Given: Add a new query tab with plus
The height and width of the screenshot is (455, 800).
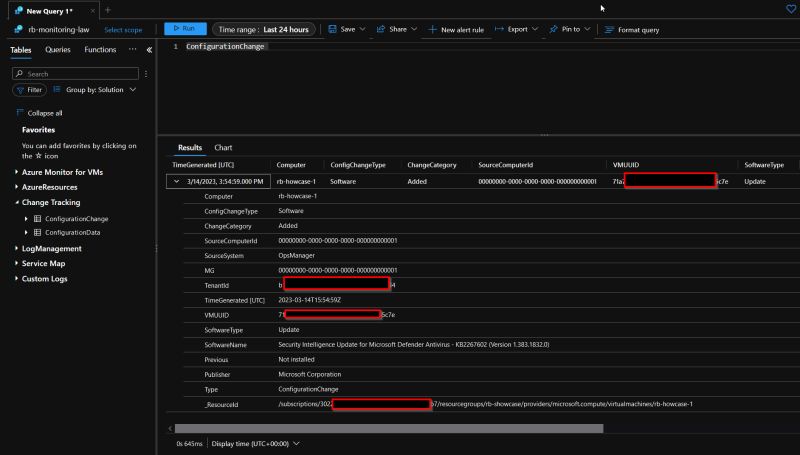Looking at the screenshot, I should tap(108, 10).
